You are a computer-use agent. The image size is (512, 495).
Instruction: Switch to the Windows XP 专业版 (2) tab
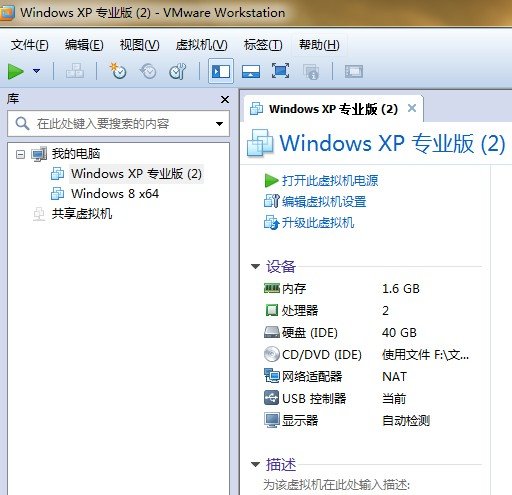click(333, 109)
